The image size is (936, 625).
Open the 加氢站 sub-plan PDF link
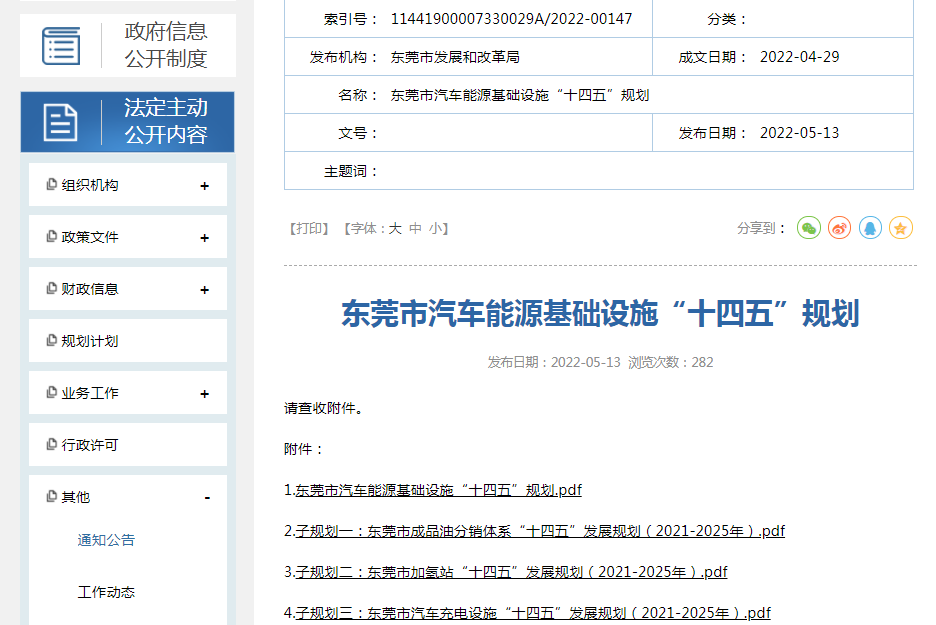(x=510, y=571)
